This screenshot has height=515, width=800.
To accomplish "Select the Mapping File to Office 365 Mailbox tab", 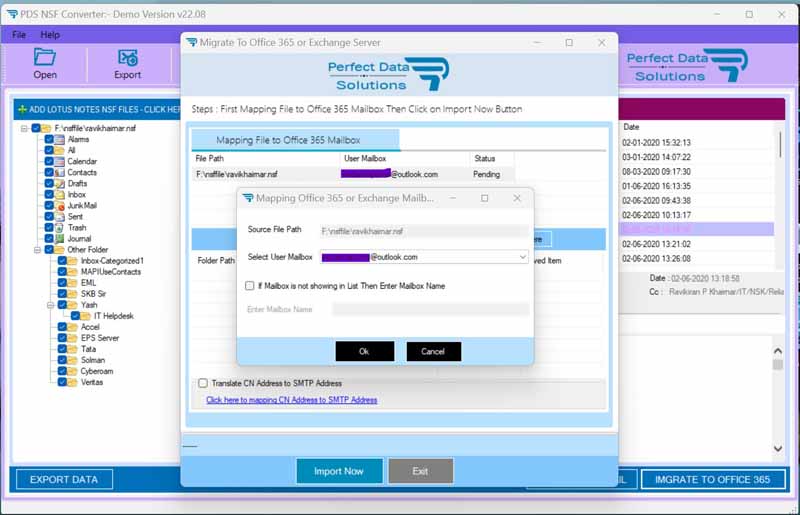I will click(x=295, y=140).
